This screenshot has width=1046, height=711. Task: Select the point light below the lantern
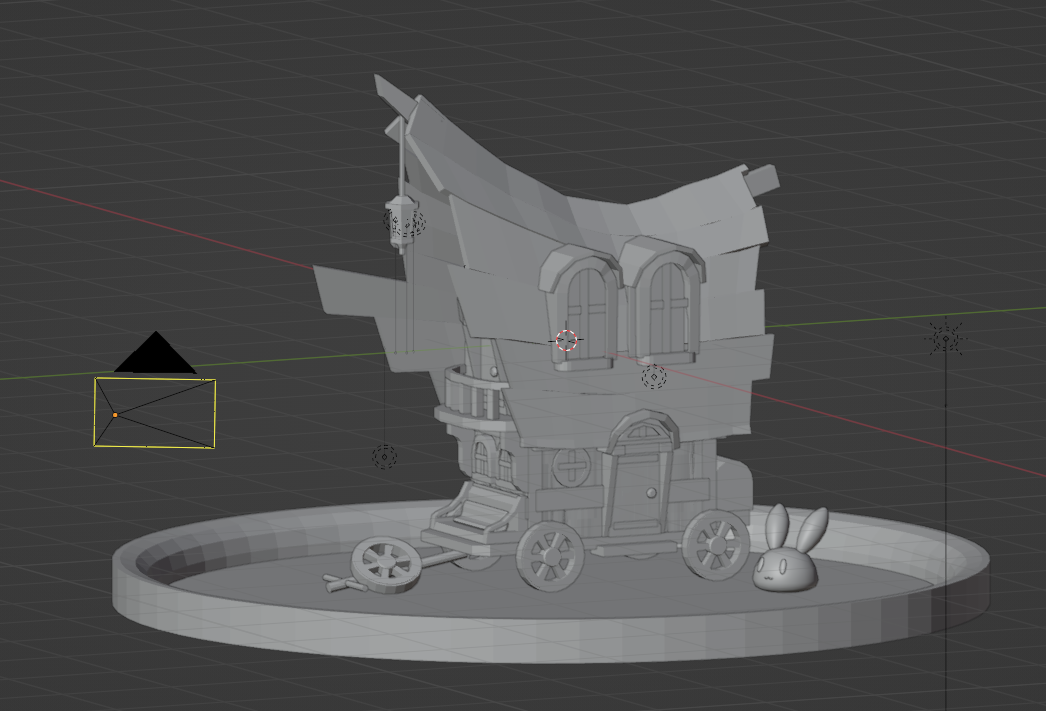[384, 457]
